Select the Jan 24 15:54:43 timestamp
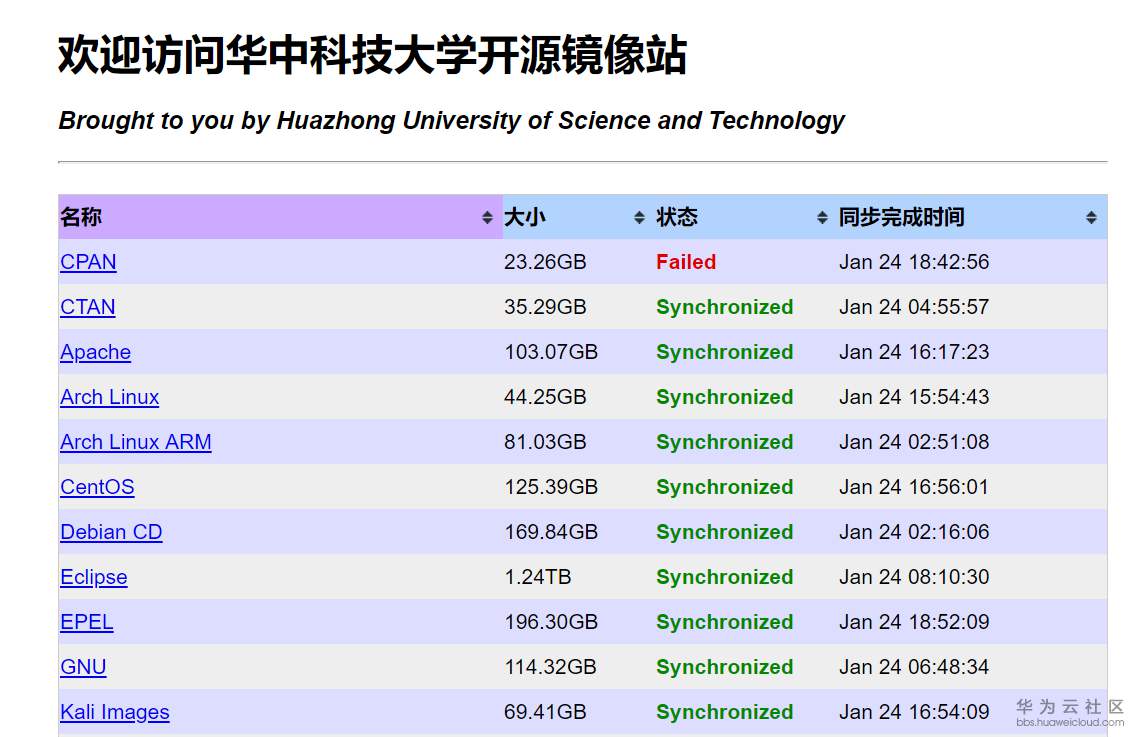Screen dimensions: 1138x737 point(914,397)
